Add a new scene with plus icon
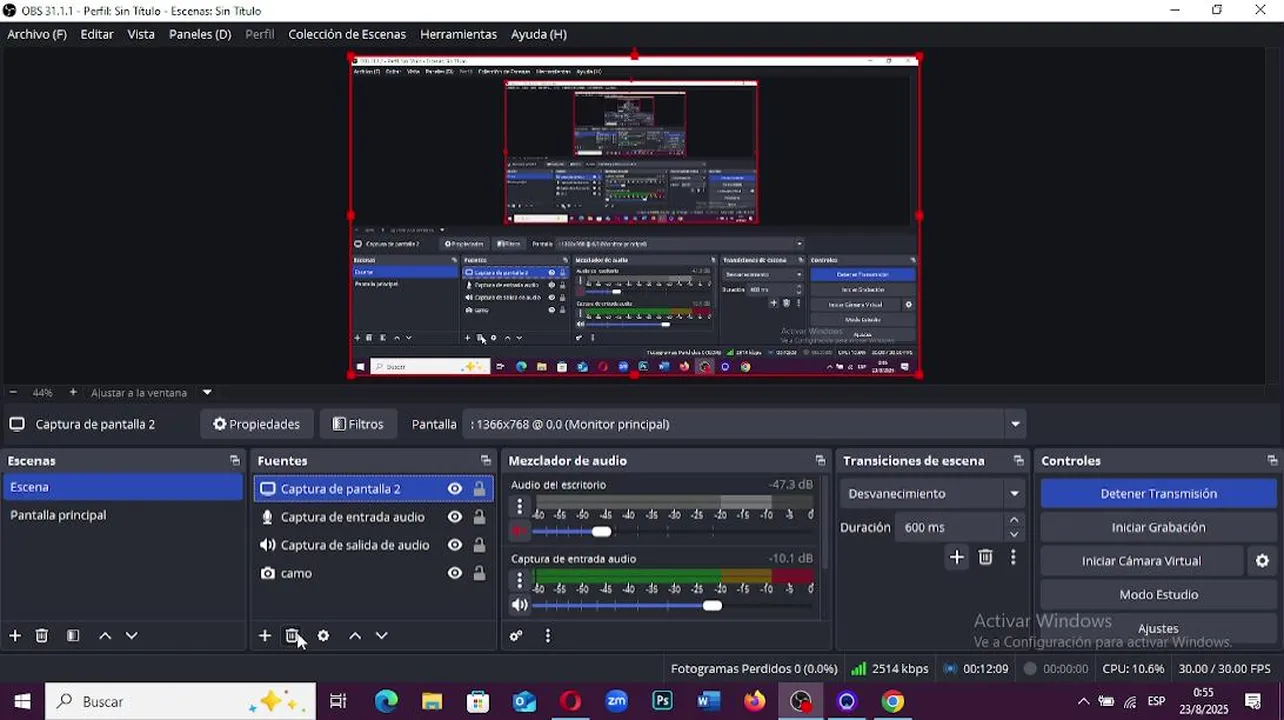This screenshot has width=1284, height=720. [15, 636]
